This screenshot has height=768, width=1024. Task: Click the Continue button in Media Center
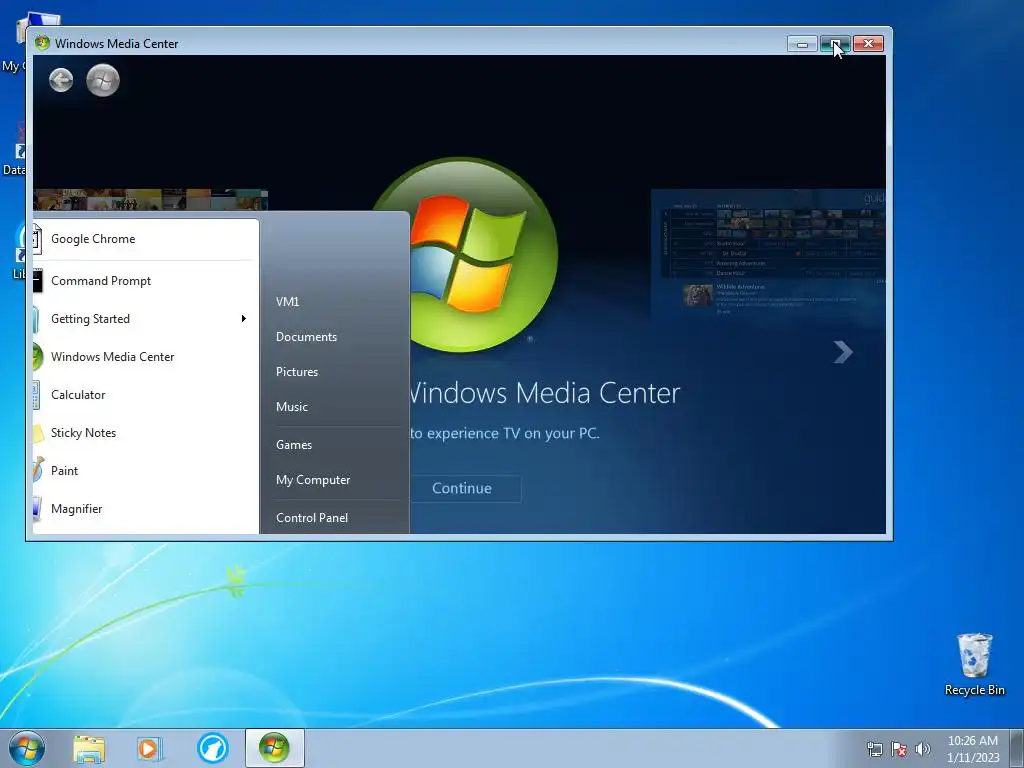pos(466,488)
